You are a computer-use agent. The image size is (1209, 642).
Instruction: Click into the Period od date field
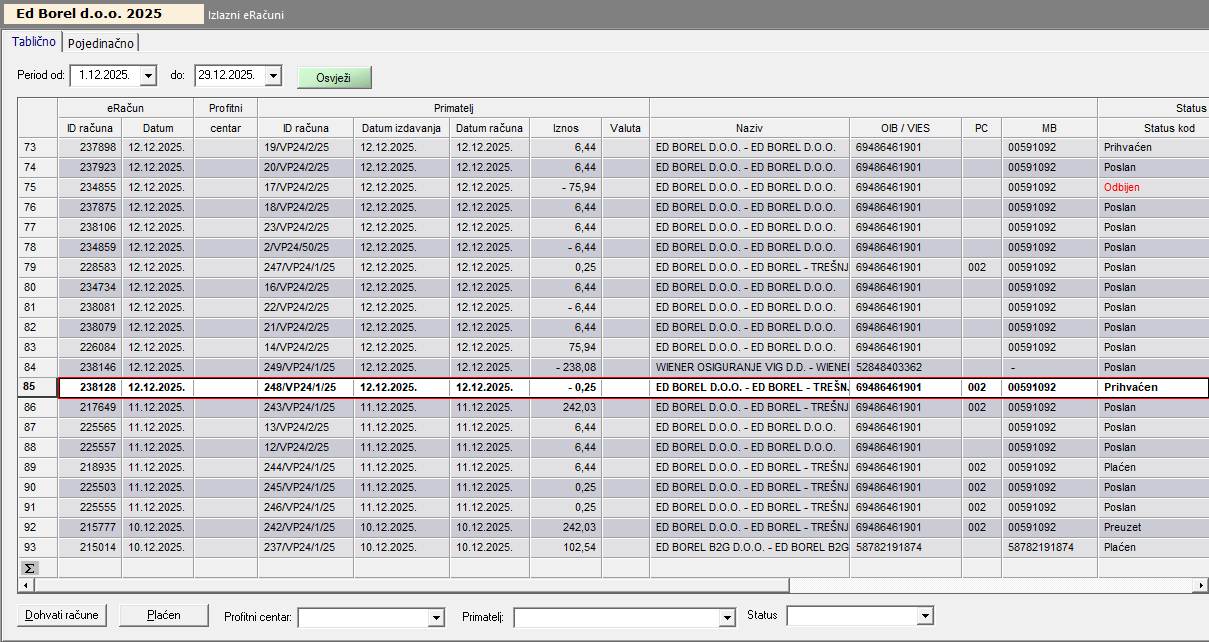click(x=104, y=76)
